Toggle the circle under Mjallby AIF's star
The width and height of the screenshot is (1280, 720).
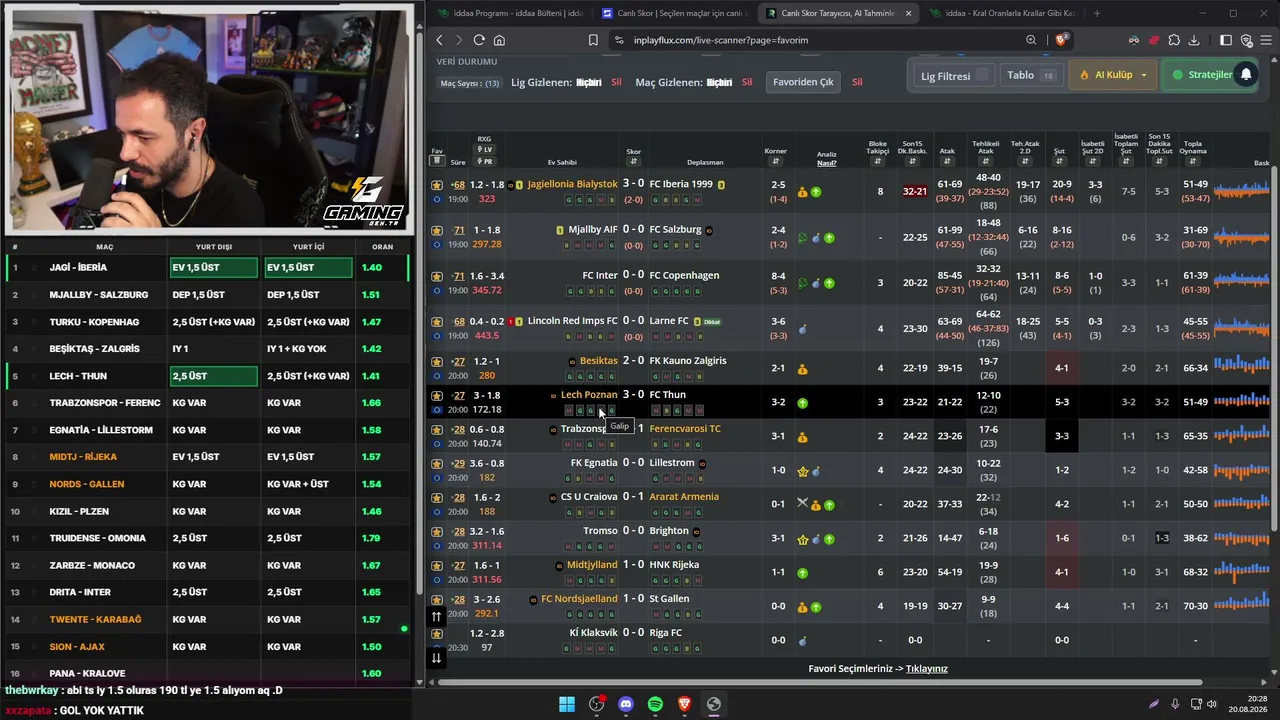pos(437,244)
